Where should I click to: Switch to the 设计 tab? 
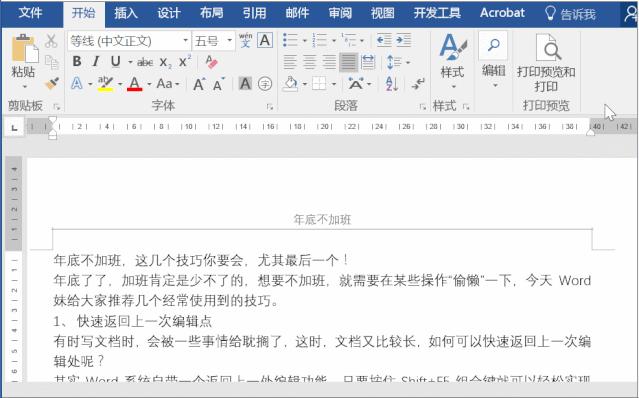click(169, 13)
